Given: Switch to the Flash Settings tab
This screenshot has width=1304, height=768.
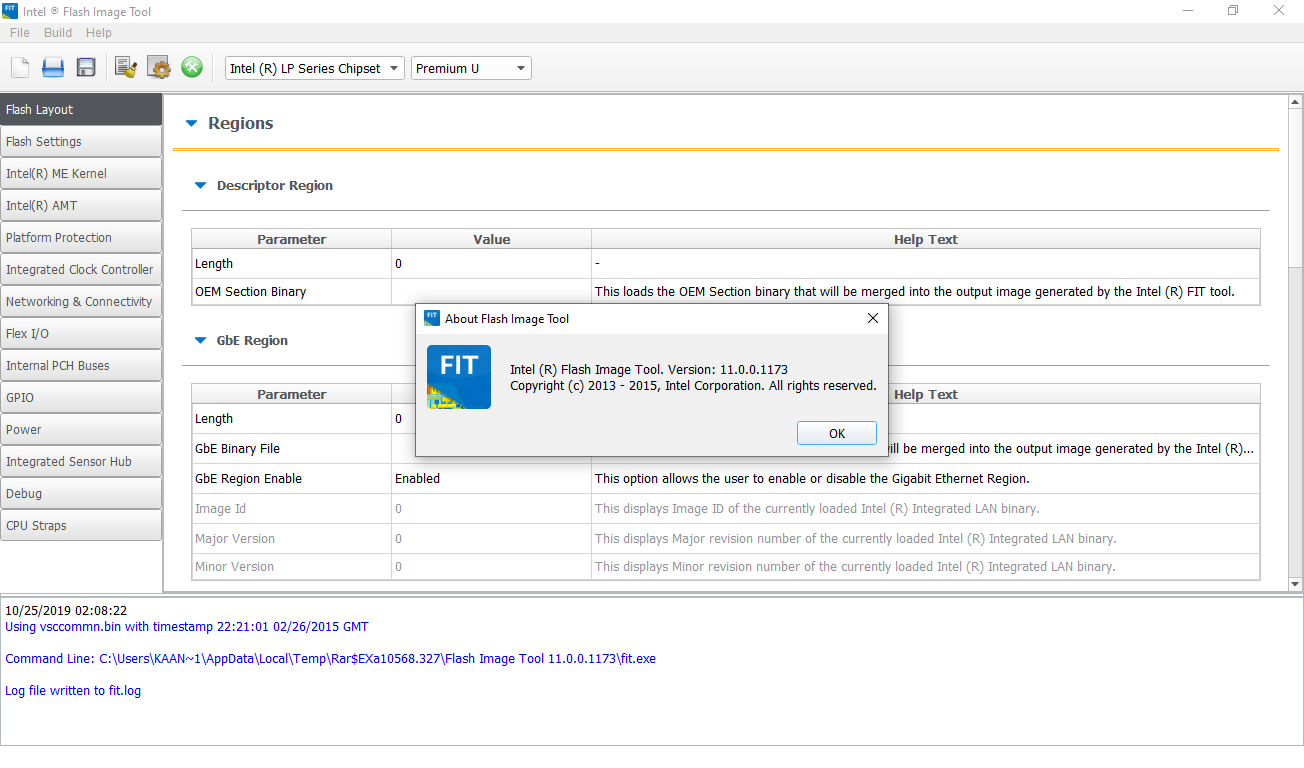Looking at the screenshot, I should (81, 141).
